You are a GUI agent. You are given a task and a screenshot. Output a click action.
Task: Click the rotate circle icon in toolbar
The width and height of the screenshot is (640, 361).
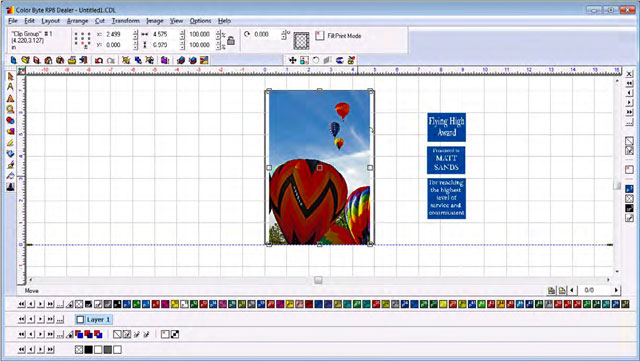point(316,60)
